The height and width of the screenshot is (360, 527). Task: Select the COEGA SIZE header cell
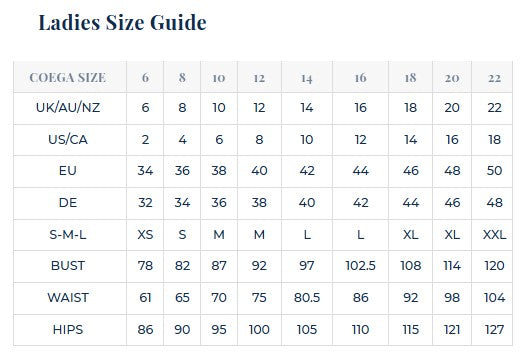pos(68,78)
